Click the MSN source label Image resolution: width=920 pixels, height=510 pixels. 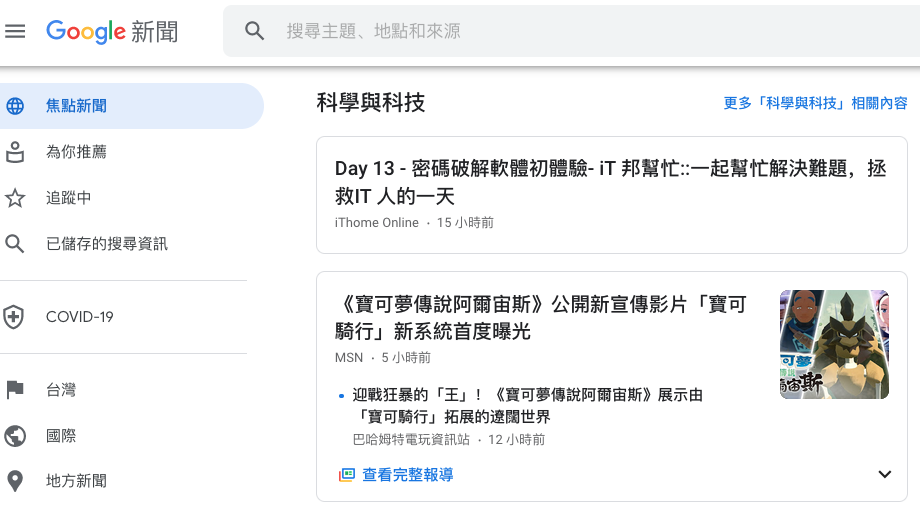point(349,358)
